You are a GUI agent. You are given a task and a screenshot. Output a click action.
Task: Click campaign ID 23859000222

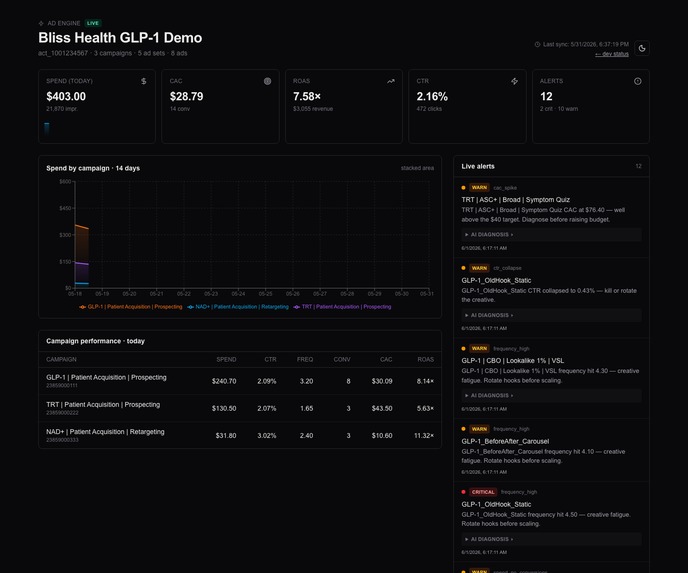(62, 413)
